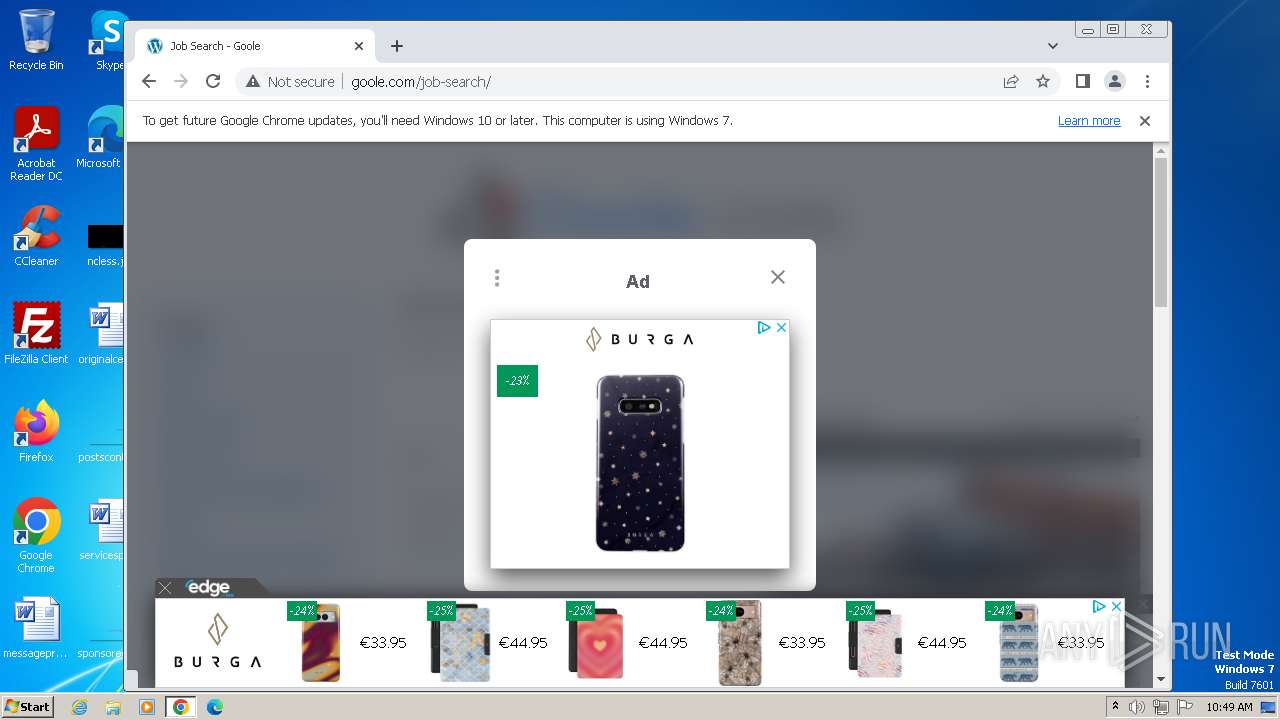Viewport: 1280px width, 720px height.
Task: Click the BURGA logo in popup ad
Action: [x=640, y=339]
